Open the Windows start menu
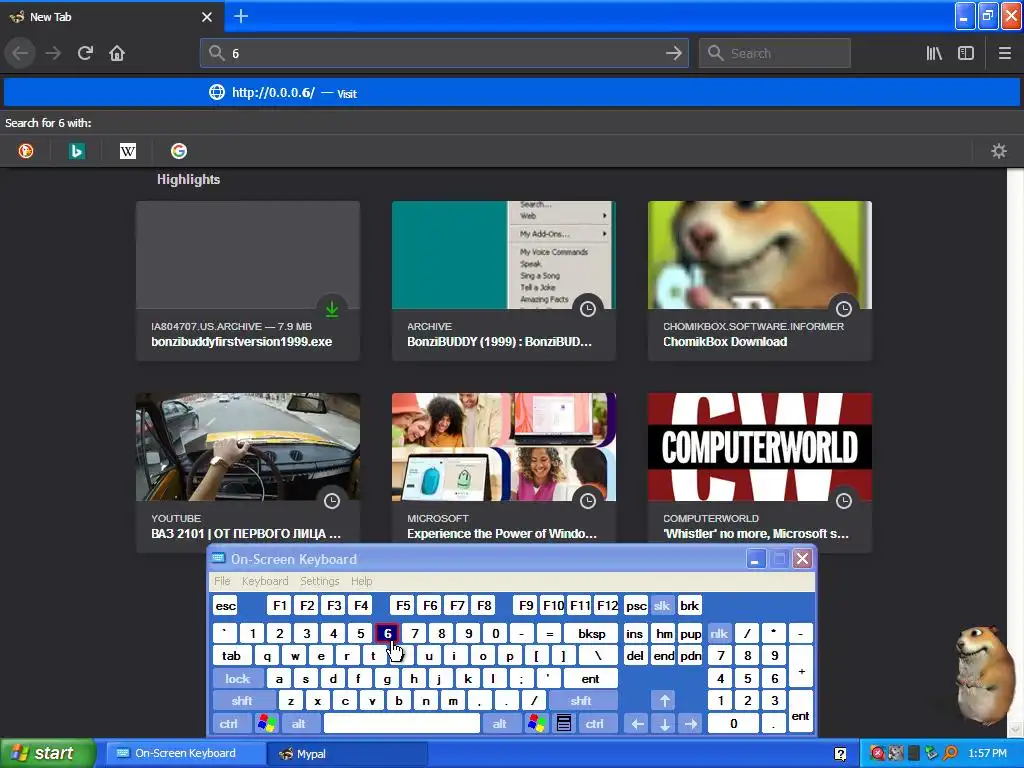Viewport: 1024px width, 768px height. [47, 754]
